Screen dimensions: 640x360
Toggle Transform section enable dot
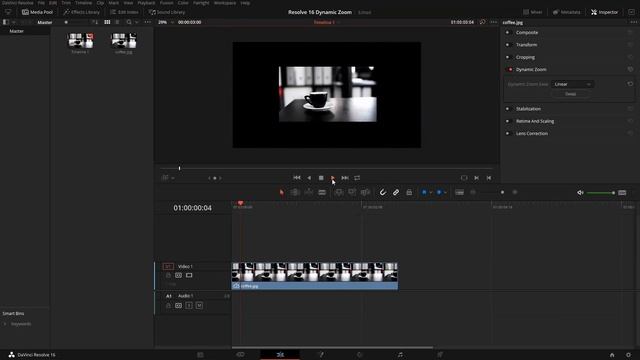pos(507,44)
